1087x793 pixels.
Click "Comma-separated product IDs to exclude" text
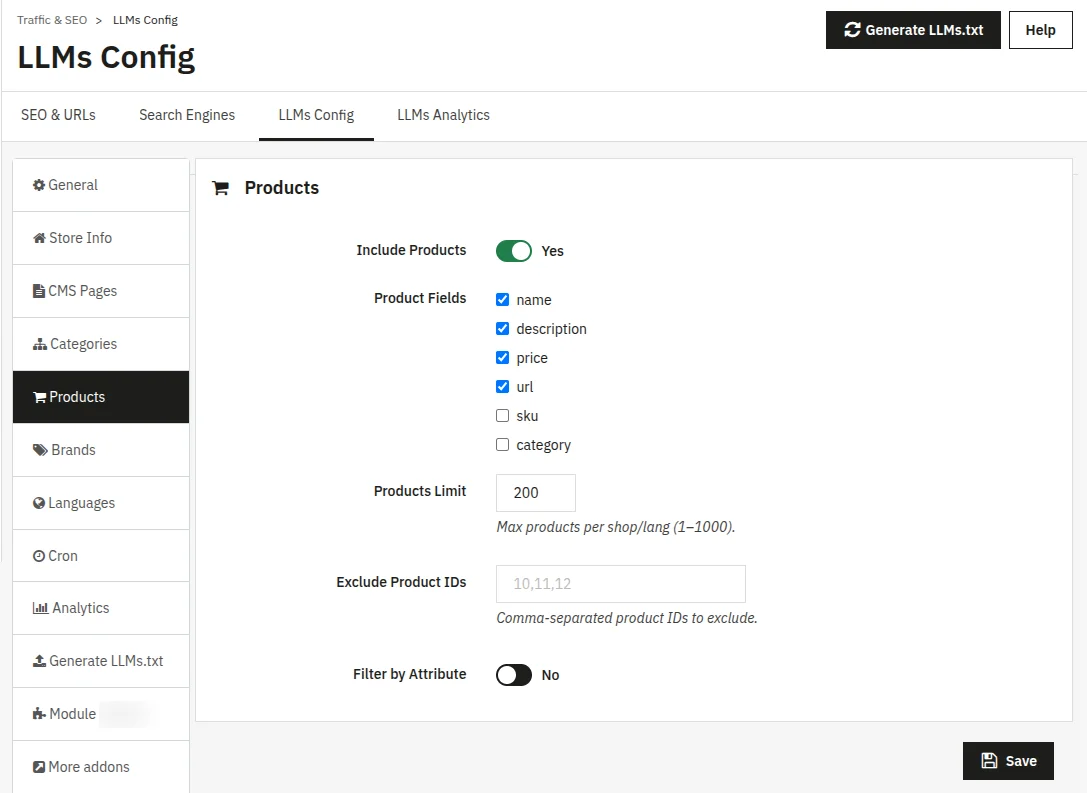(x=627, y=618)
